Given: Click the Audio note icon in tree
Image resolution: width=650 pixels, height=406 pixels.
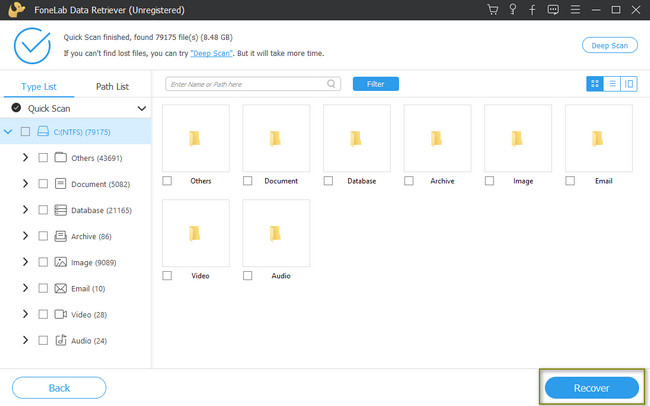Looking at the screenshot, I should coord(61,340).
